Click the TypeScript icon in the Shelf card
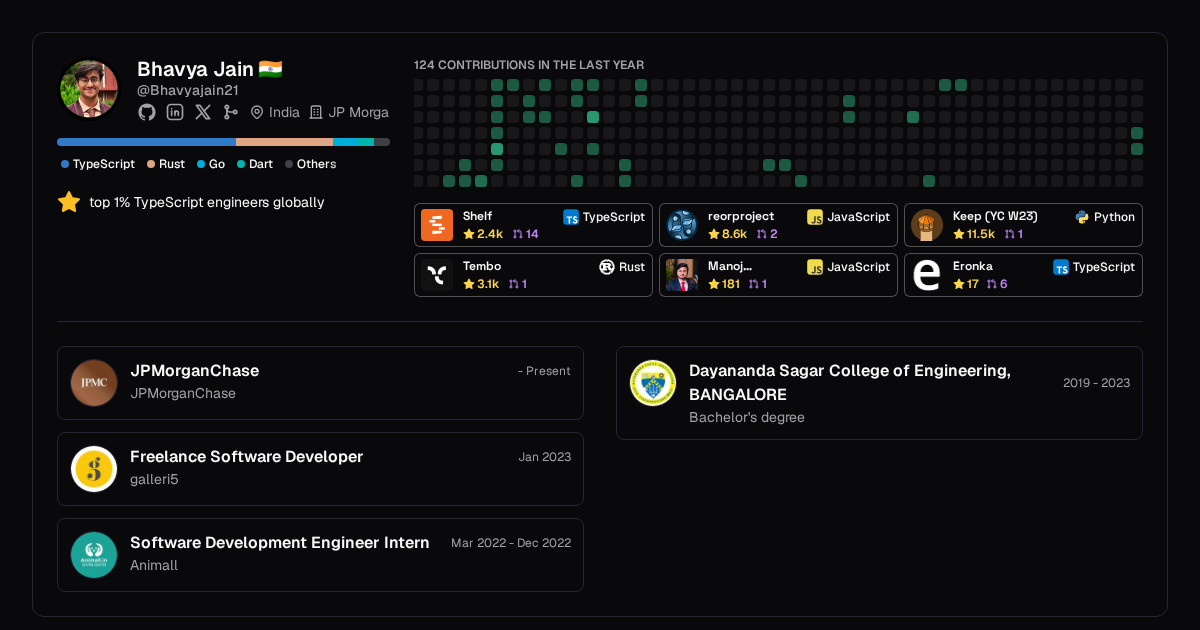This screenshot has width=1200, height=630. point(571,217)
